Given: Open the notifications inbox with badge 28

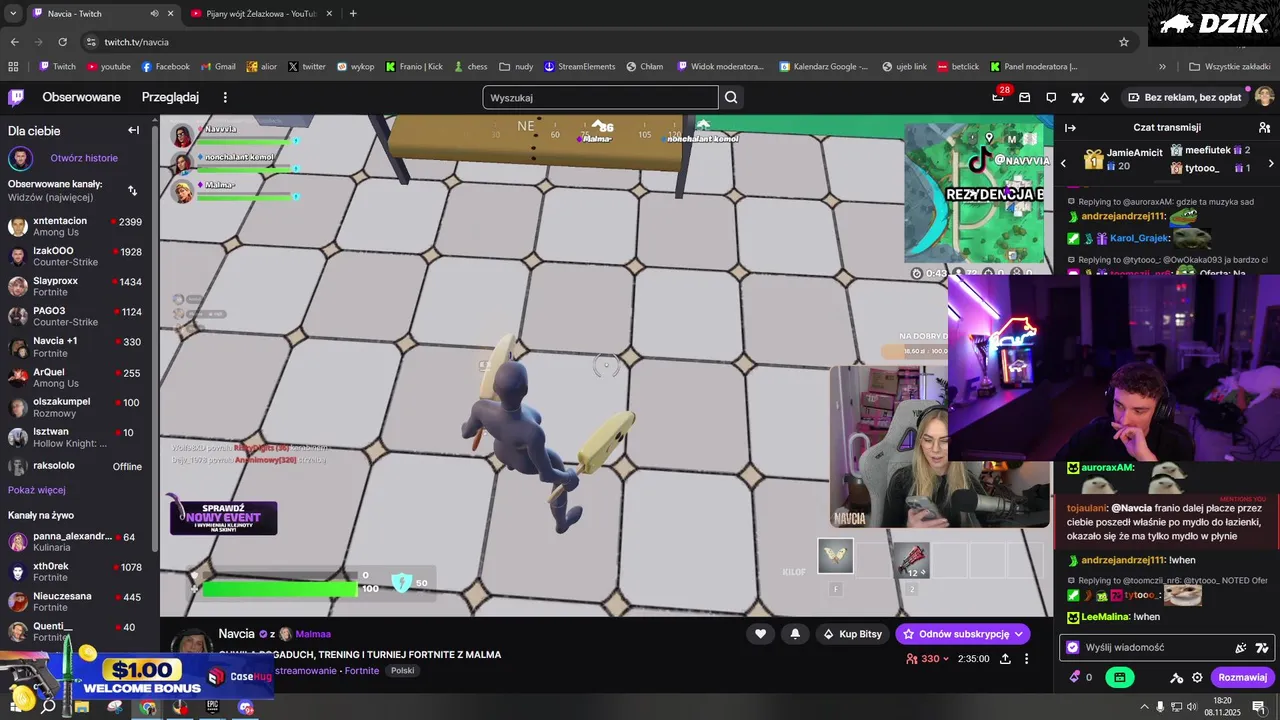Looking at the screenshot, I should pos(999,96).
